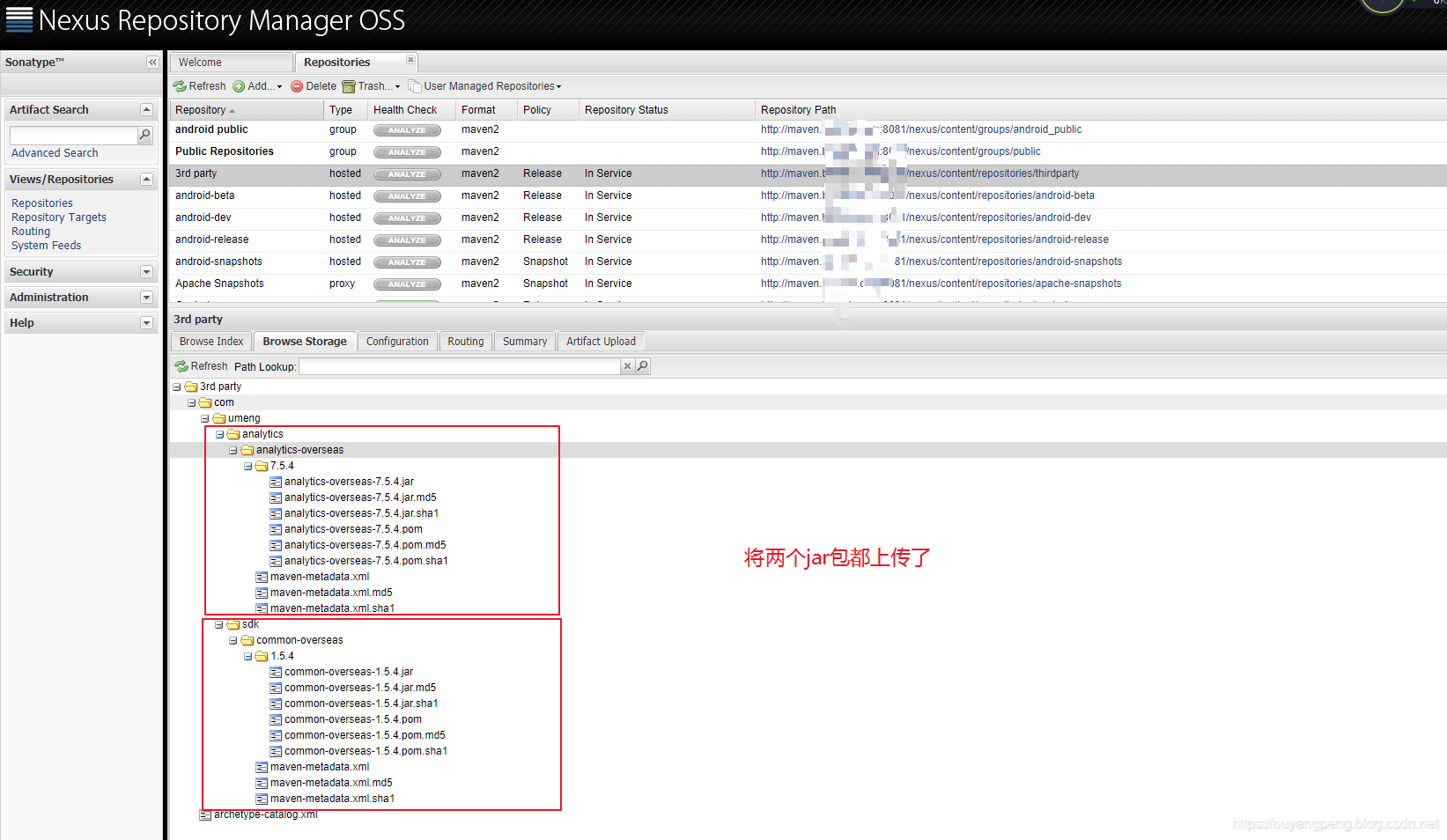Open Advanced Search link
This screenshot has height=840, width=1447.
pos(55,153)
